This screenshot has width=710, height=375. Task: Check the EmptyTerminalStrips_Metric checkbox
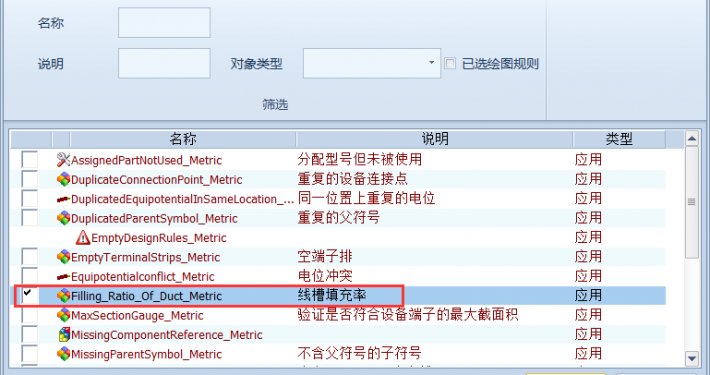tap(30, 257)
